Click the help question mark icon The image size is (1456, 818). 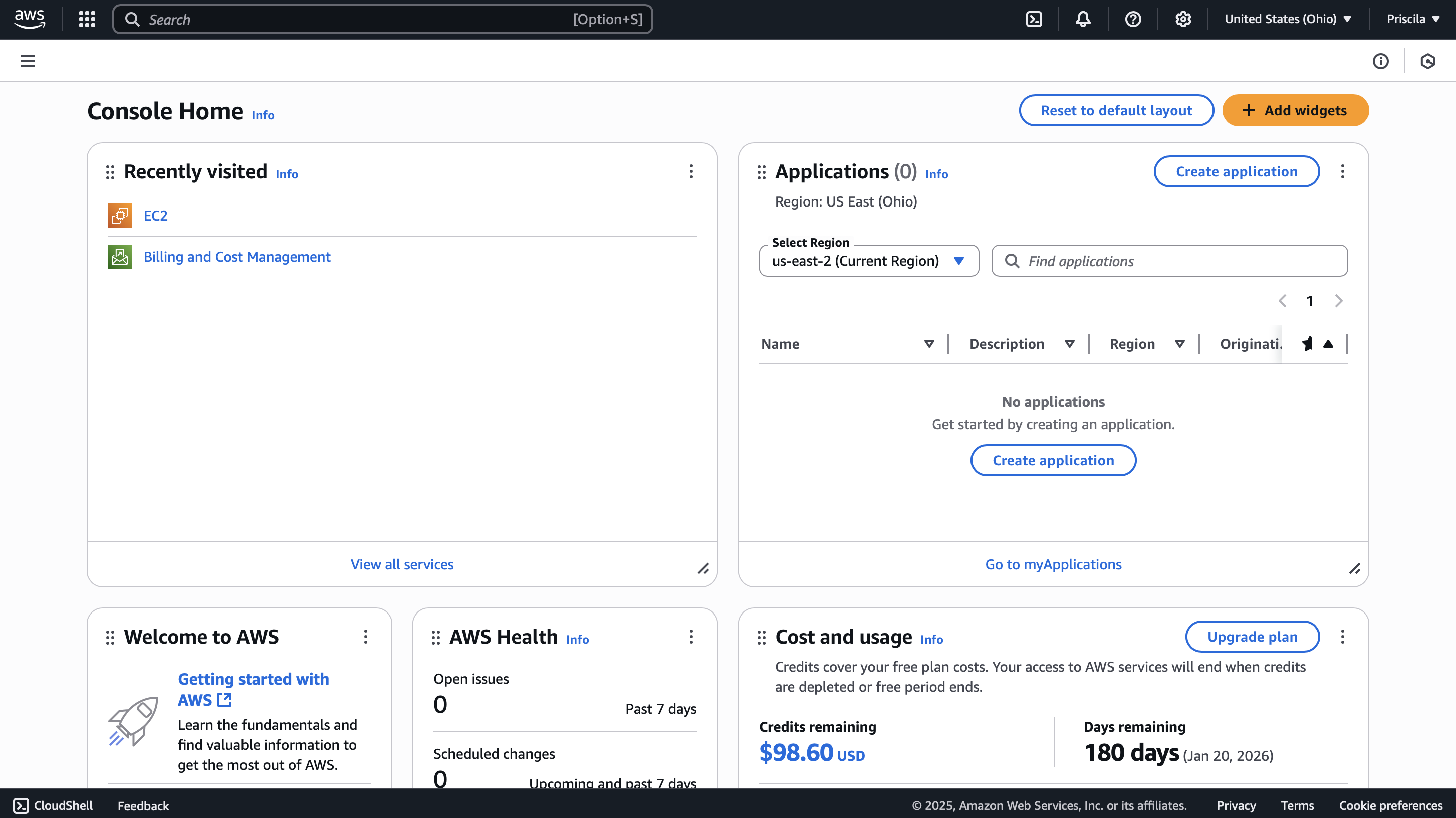coord(1133,19)
